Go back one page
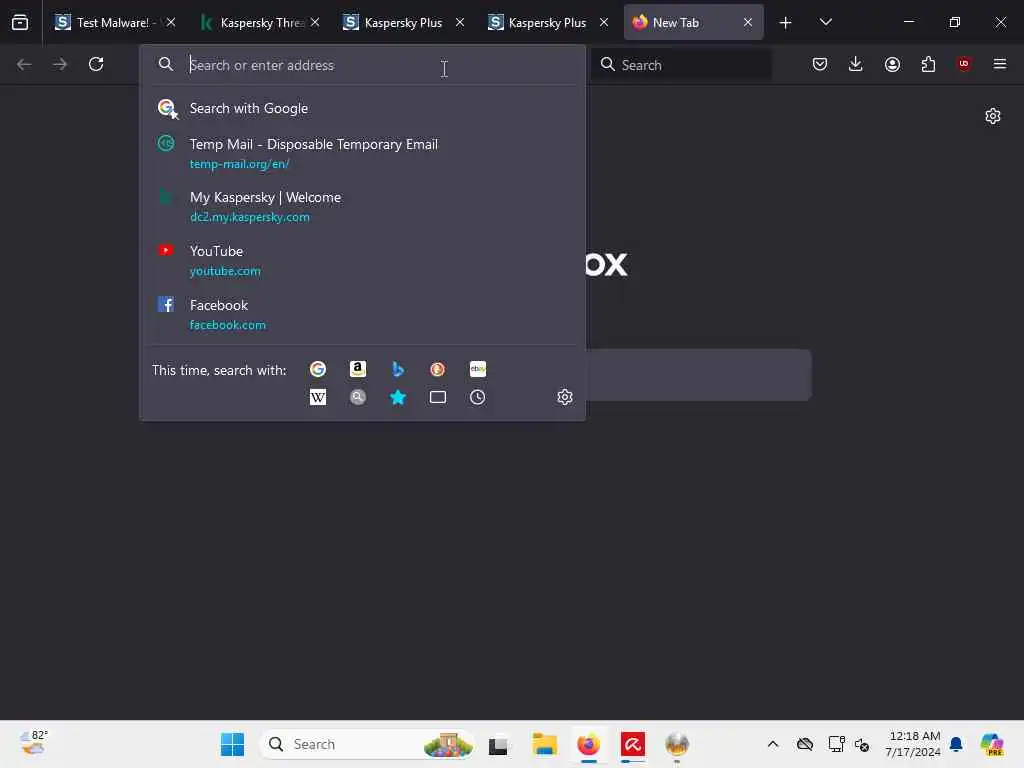The image size is (1024, 768). 24,64
